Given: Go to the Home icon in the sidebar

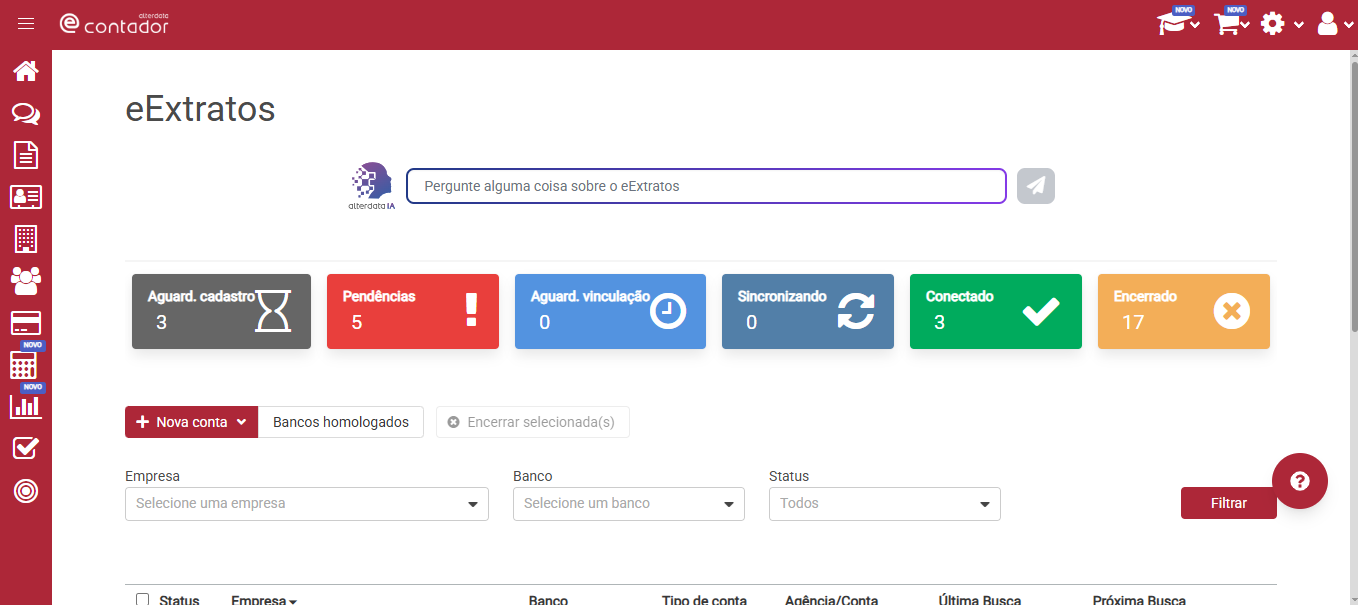Looking at the screenshot, I should click(25, 71).
